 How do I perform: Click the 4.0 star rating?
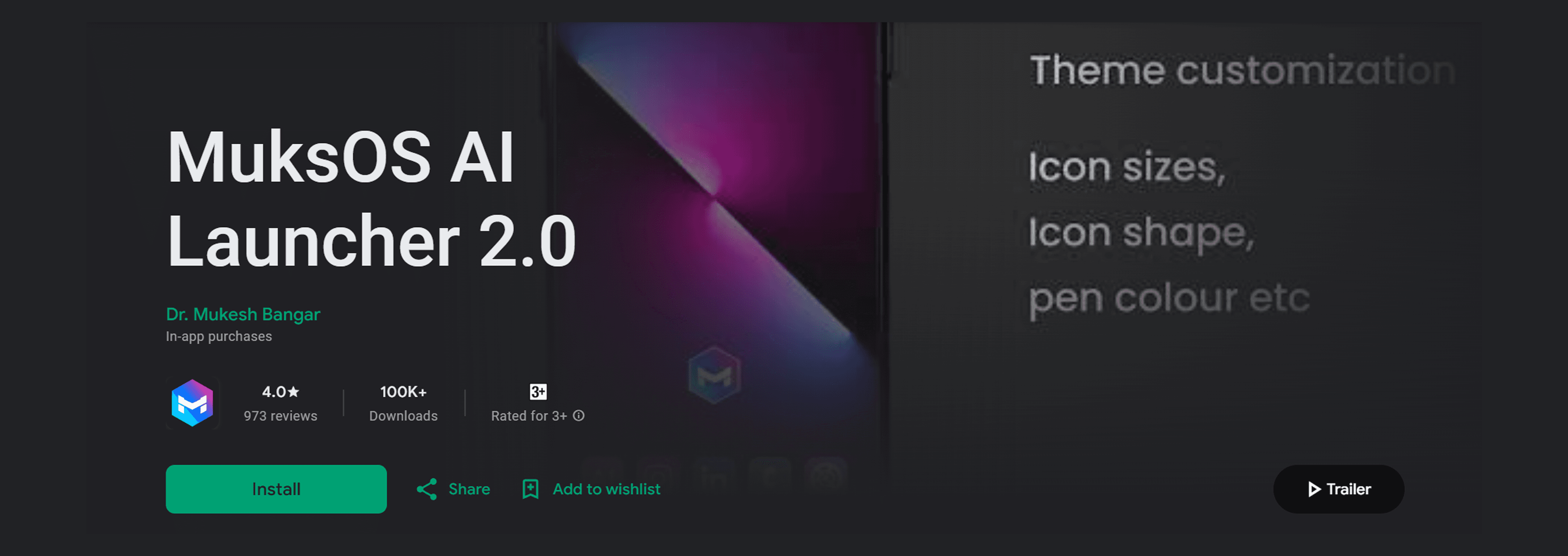[281, 392]
